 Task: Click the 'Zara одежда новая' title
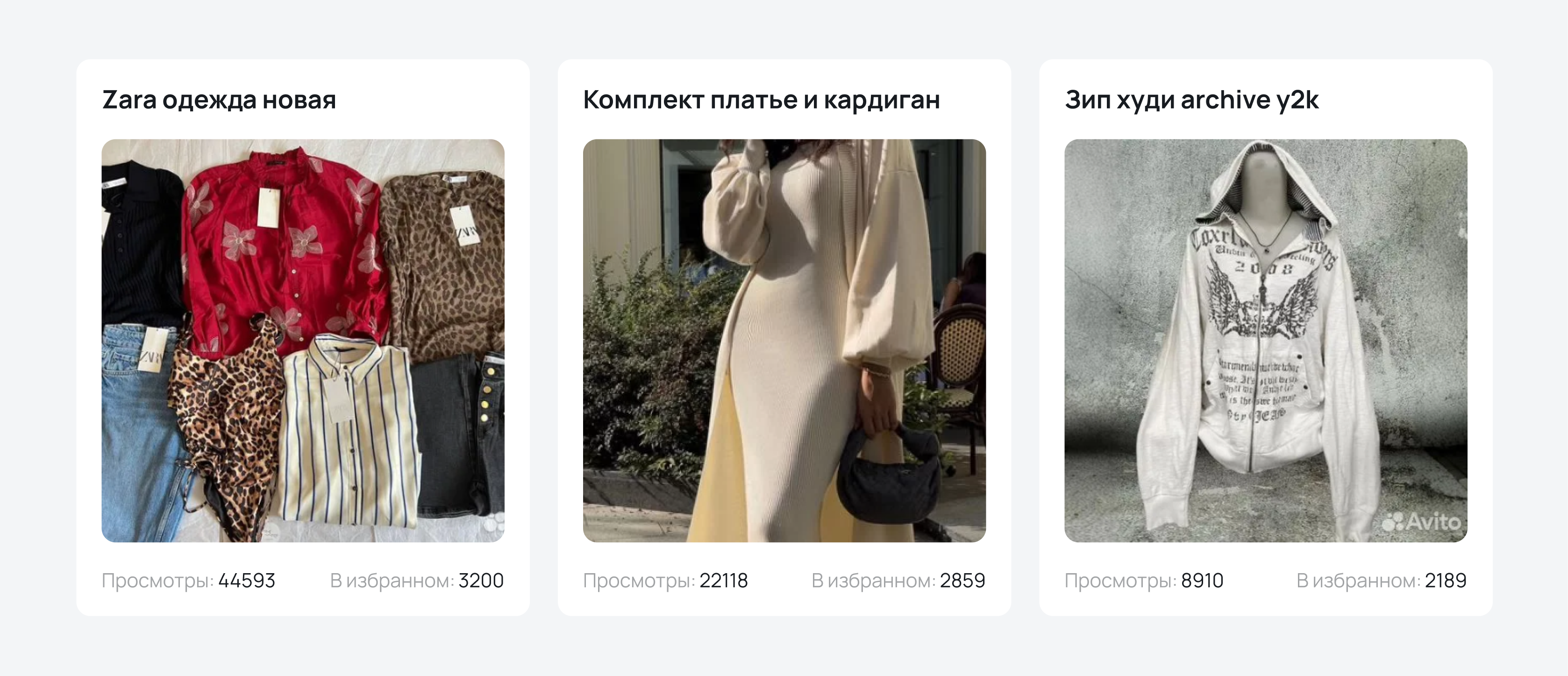[x=219, y=100]
